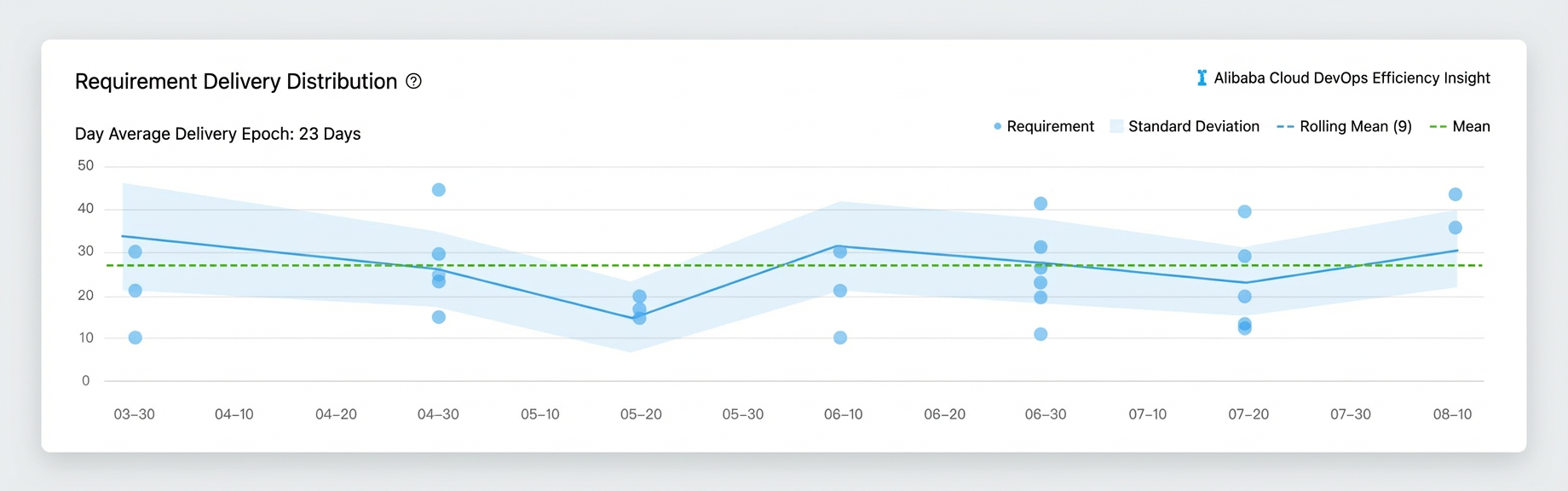Click the 50 y-axis label
This screenshot has height=491, width=1568.
coord(86,165)
